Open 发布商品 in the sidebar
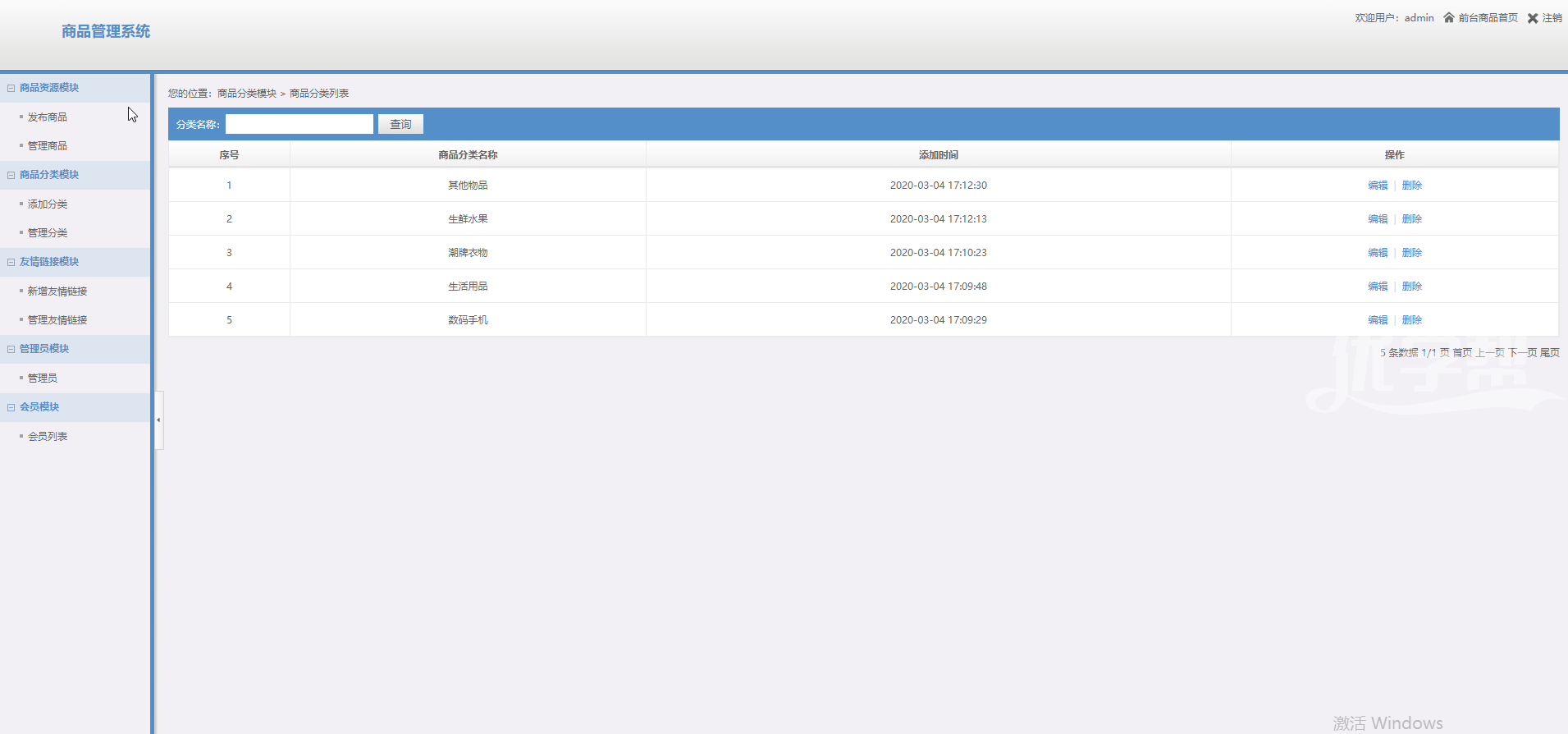 coord(48,117)
